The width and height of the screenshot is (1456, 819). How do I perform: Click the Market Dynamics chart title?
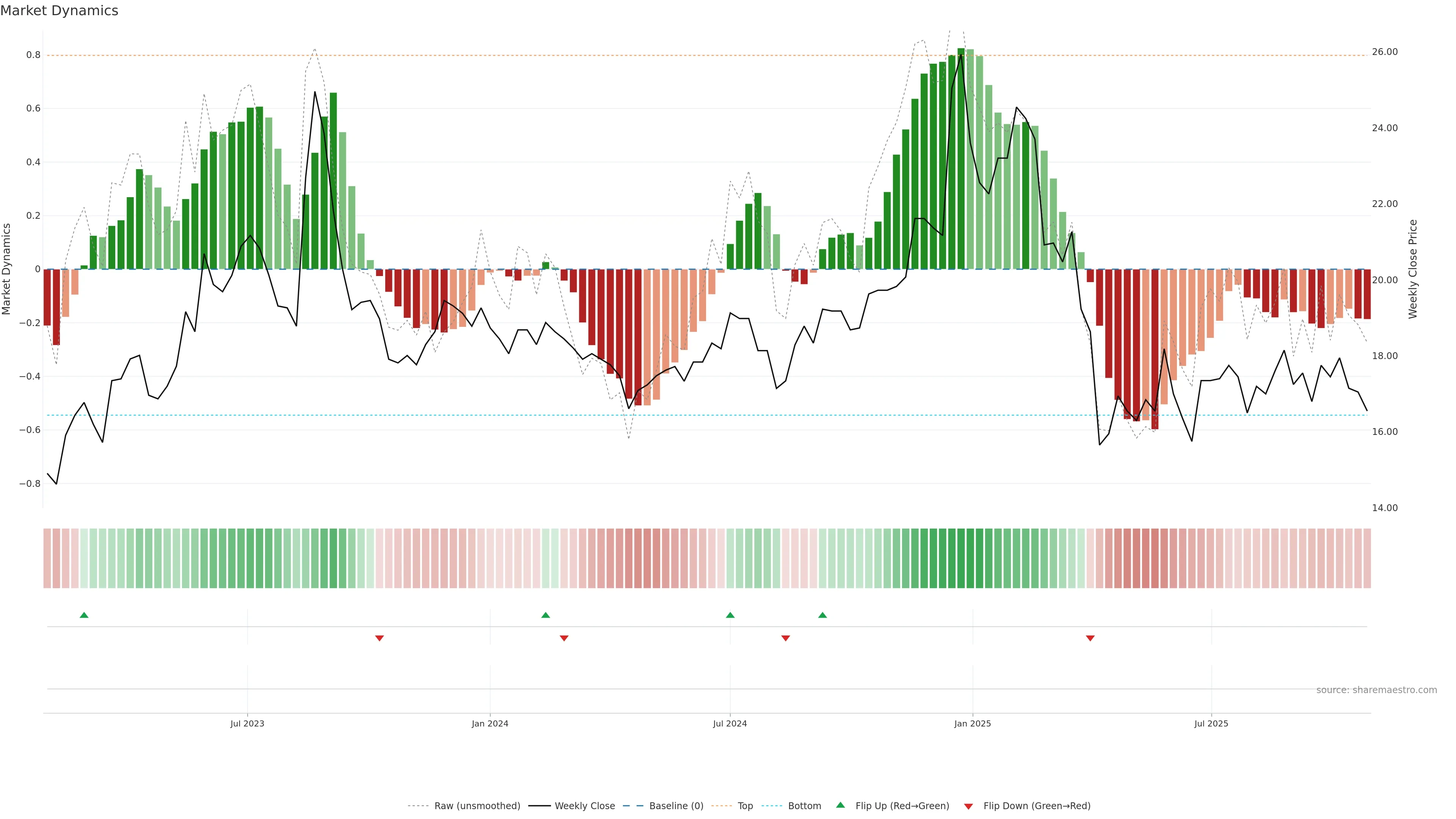60,11
